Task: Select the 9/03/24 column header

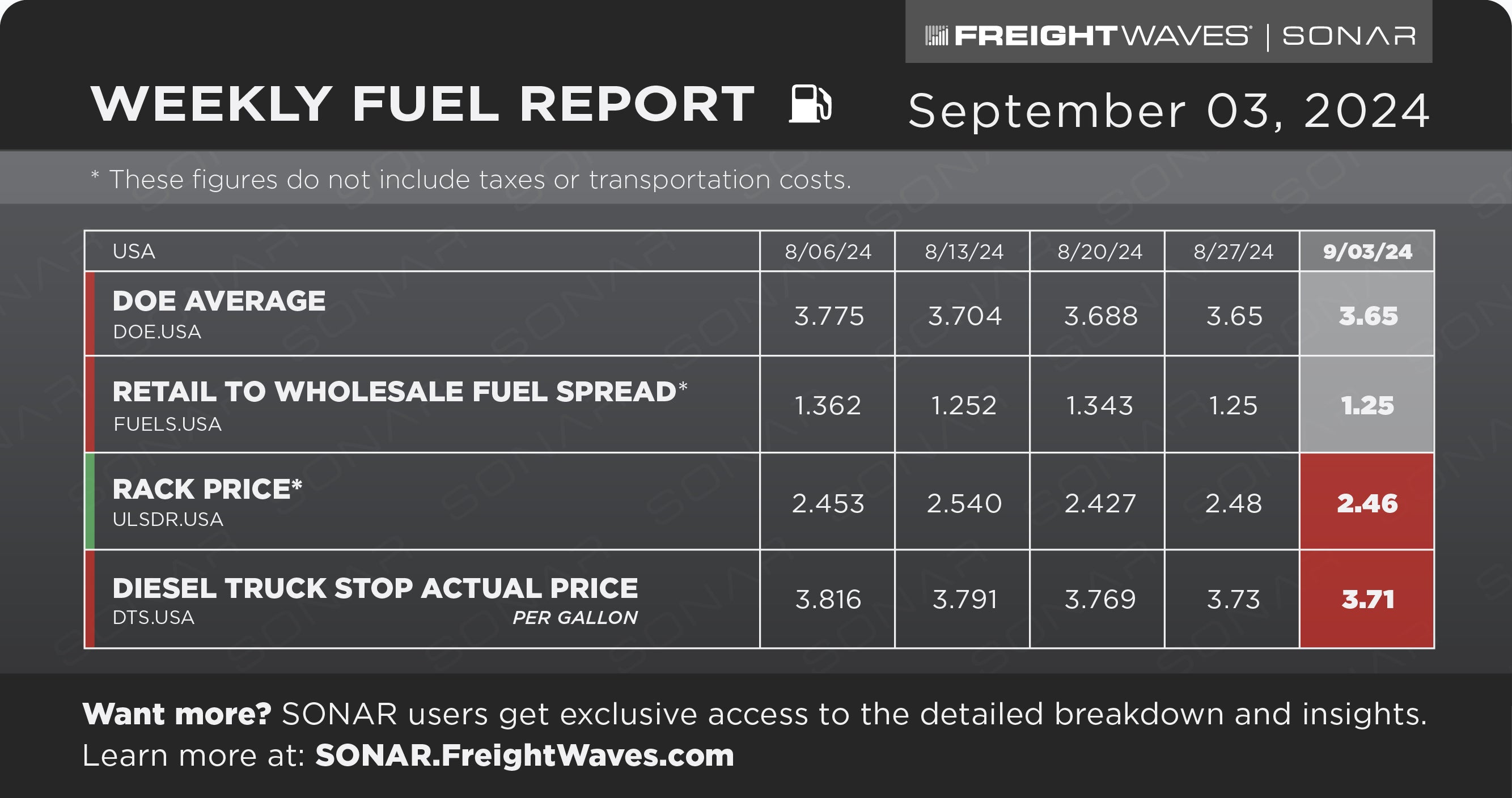Action: coord(1367,251)
